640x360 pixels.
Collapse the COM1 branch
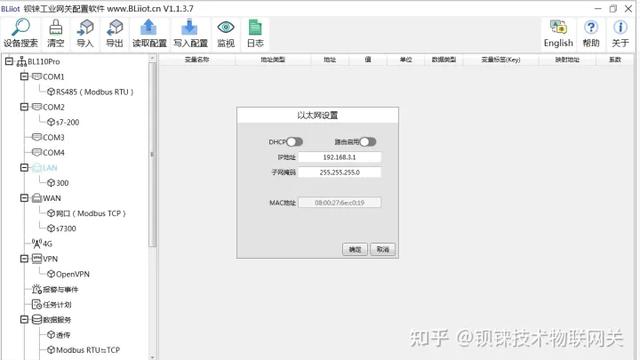point(24,77)
